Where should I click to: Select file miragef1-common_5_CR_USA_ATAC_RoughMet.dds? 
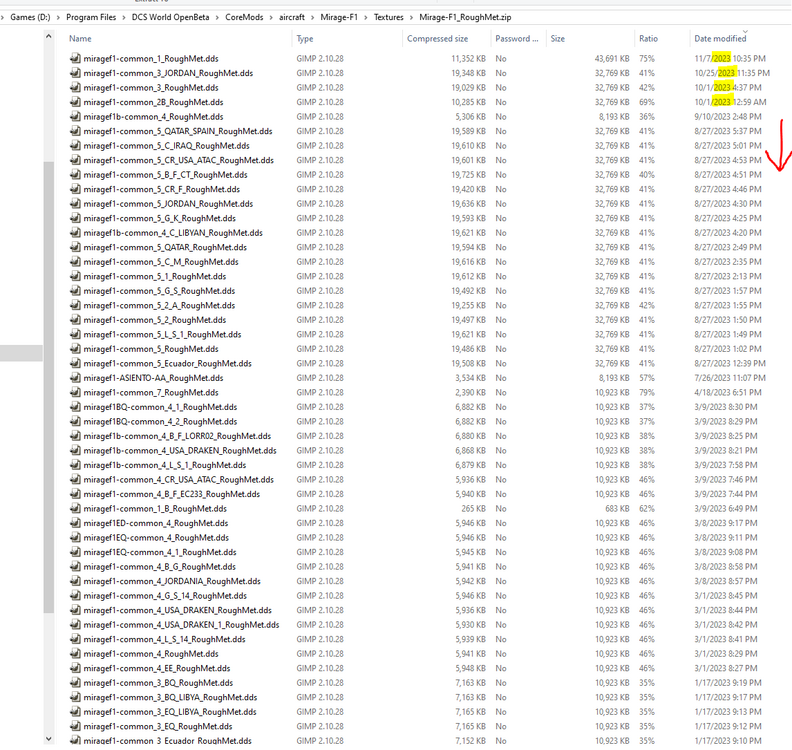[178, 160]
